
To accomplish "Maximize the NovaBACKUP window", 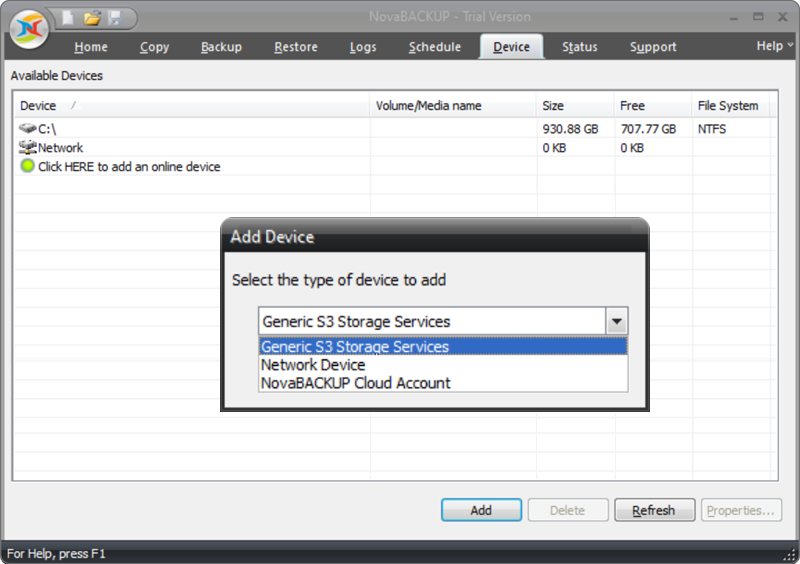I will click(x=758, y=17).
